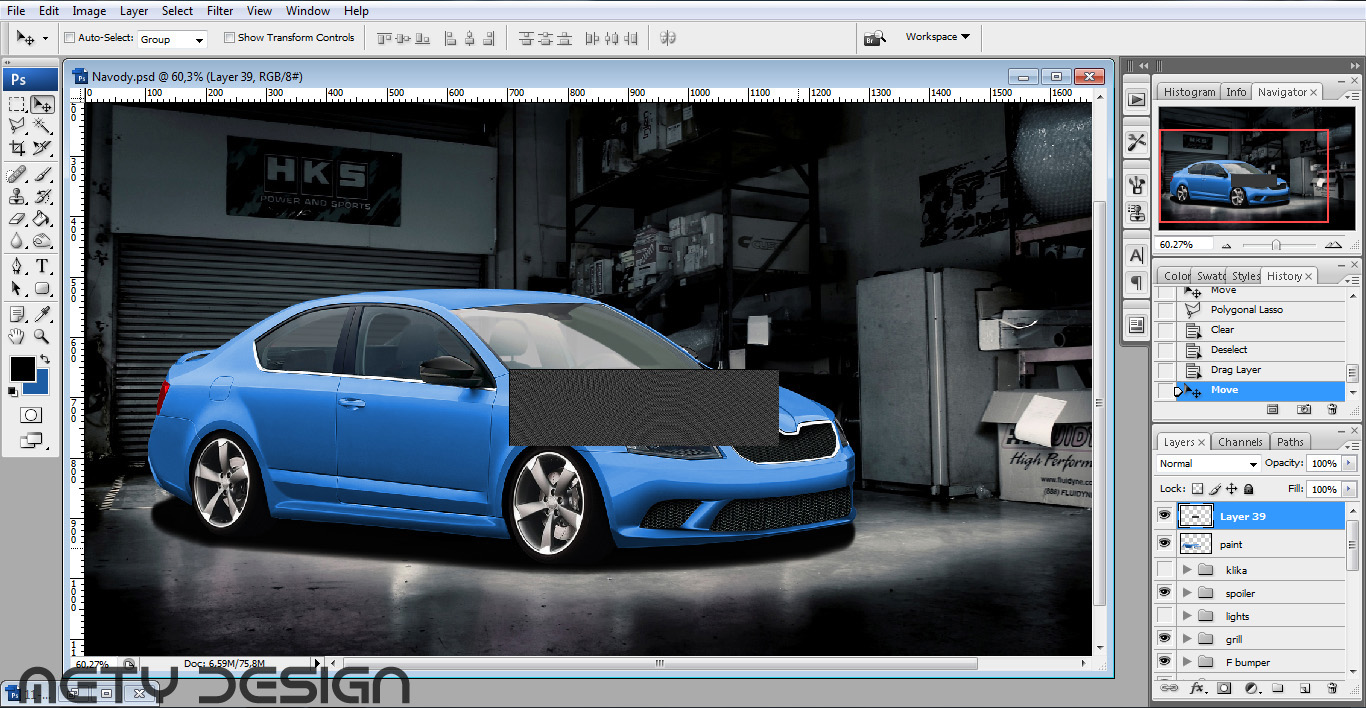
Task: Toggle lock all for layer
Action: coord(1248,489)
